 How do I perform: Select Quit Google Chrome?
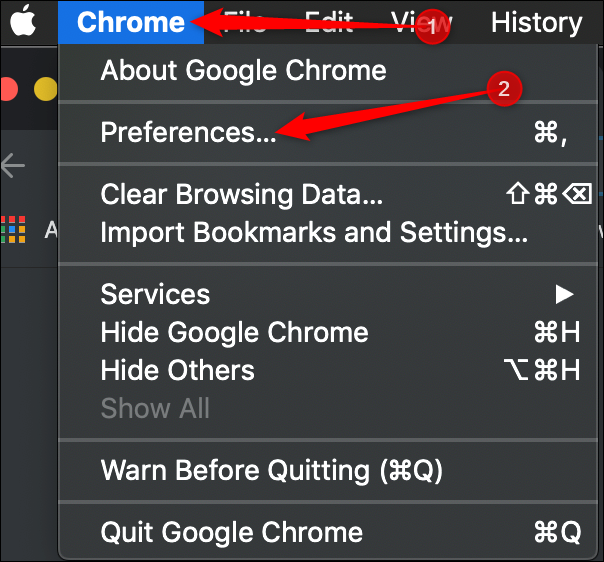click(231, 531)
